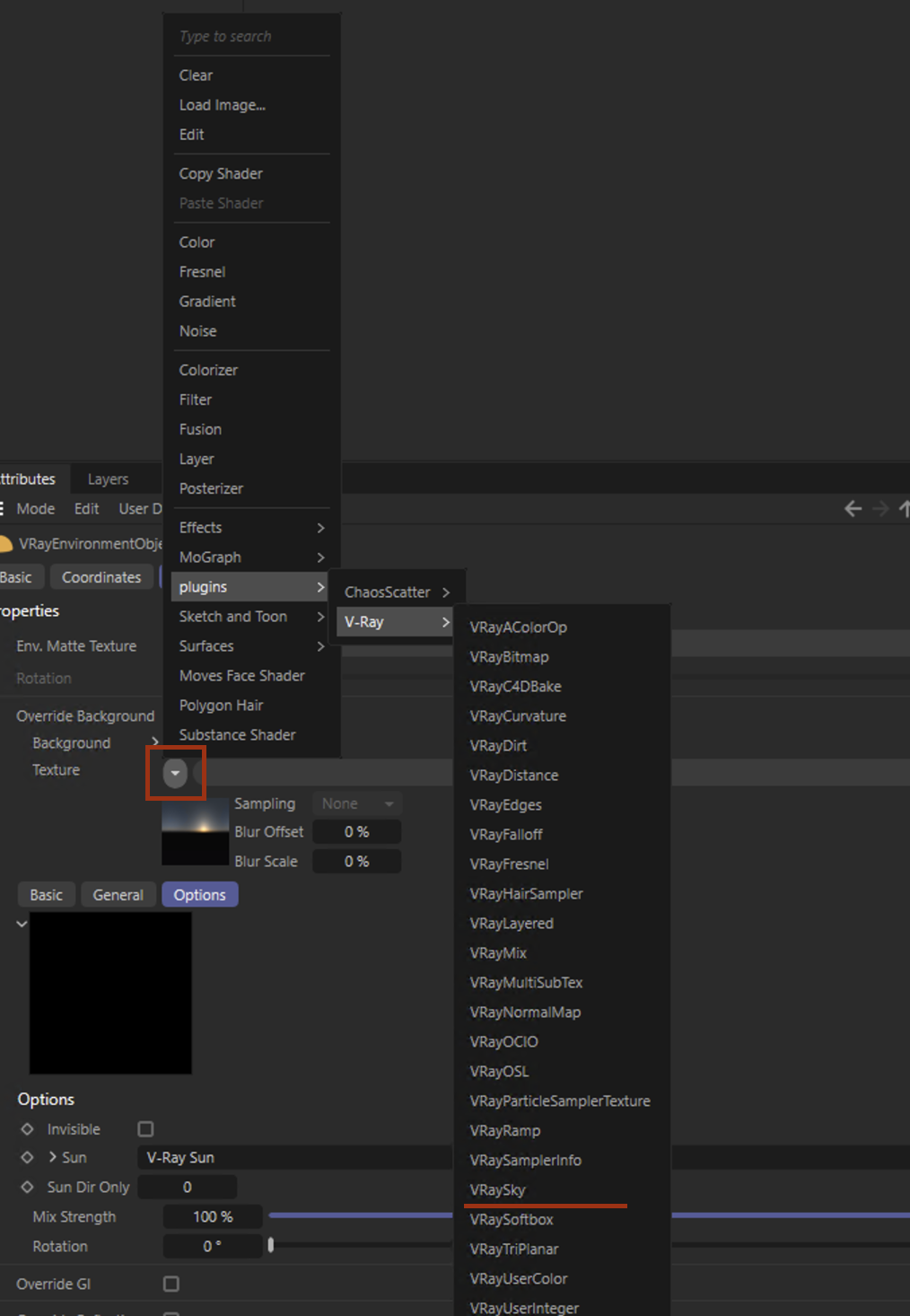Click the forward arrow in Attributes panel
Viewport: 910px width, 1316px height.
tap(880, 509)
